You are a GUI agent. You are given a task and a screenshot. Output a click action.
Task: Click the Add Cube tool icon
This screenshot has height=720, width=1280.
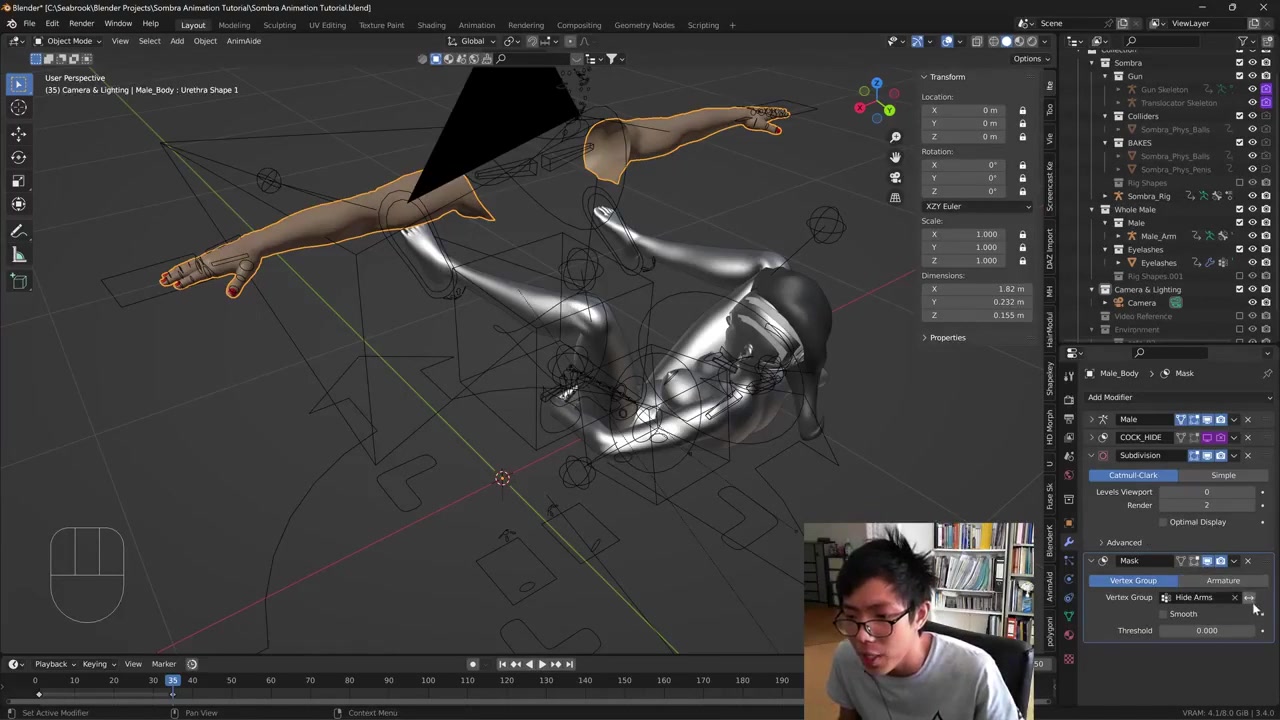click(18, 281)
